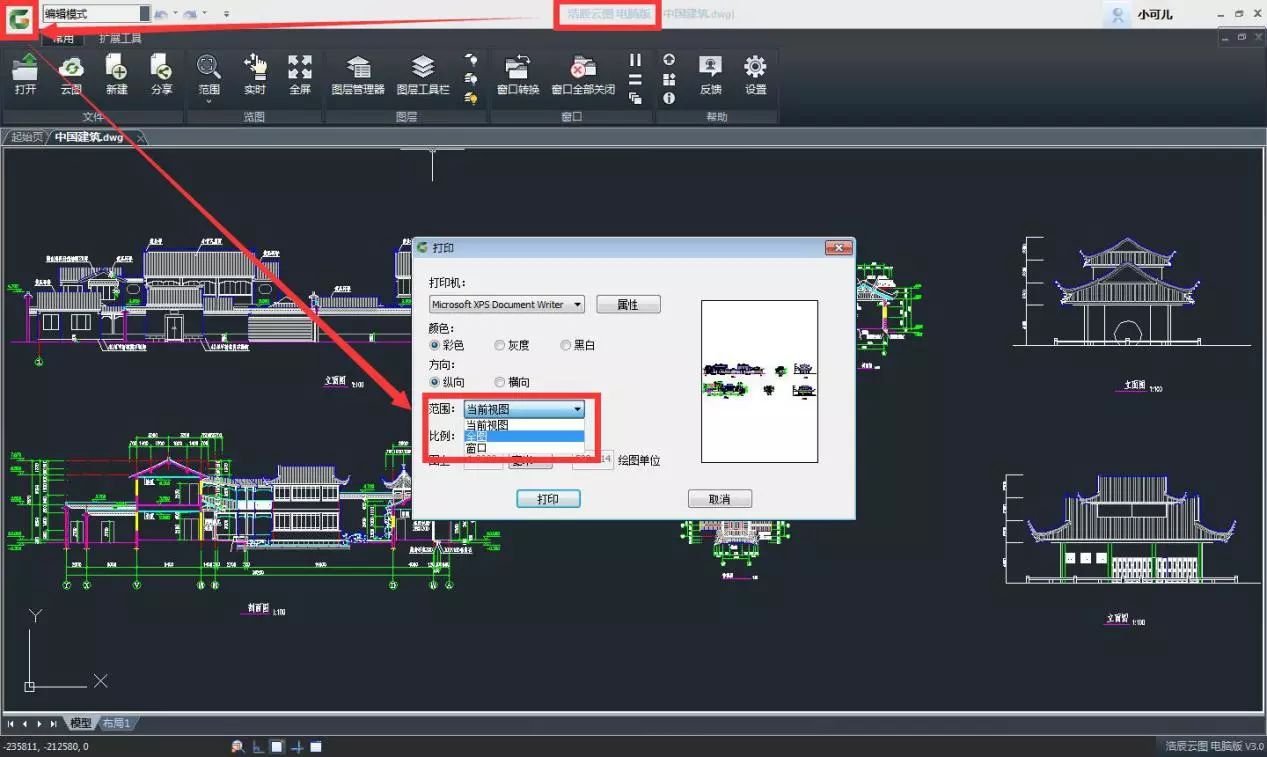Image resolution: width=1267 pixels, height=757 pixels.
Task: Click the print preview thumbnail
Action: 759,381
